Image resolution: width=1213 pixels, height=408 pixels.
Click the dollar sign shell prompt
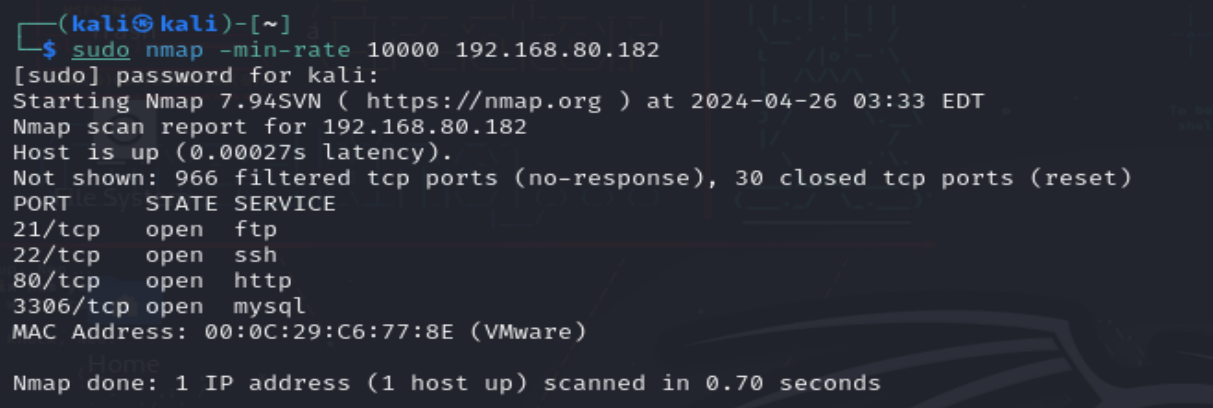pos(49,50)
